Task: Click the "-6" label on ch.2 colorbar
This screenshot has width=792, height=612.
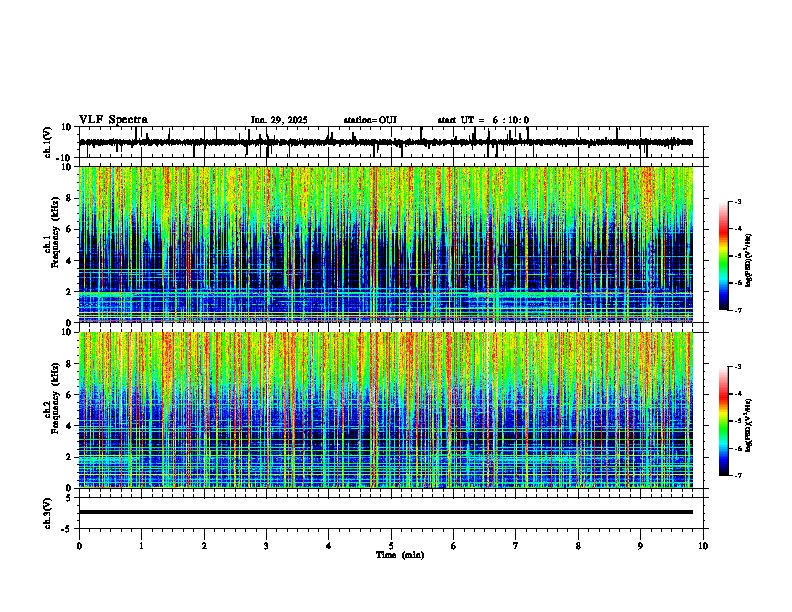Action: tap(738, 448)
